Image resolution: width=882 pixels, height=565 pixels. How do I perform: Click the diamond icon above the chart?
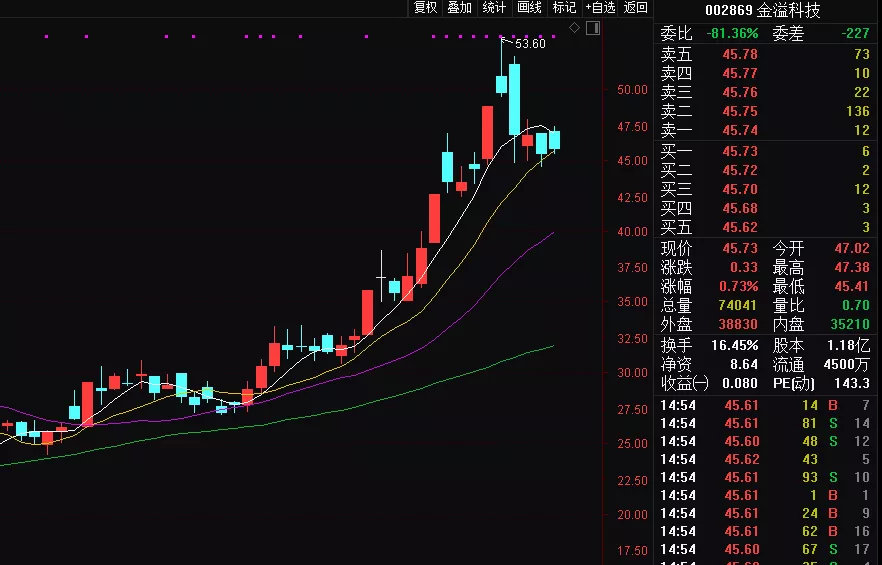click(574, 28)
